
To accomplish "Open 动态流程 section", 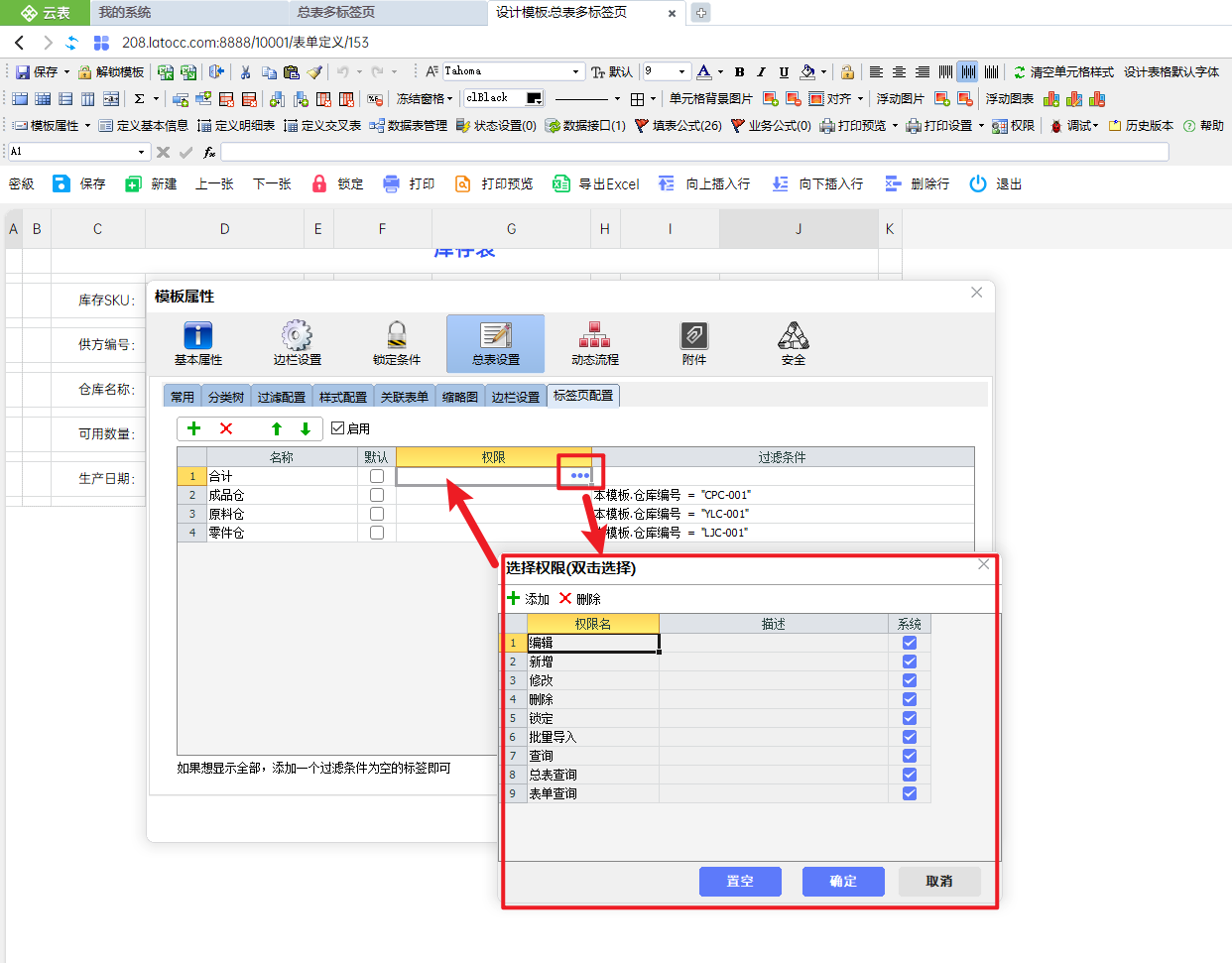I will [595, 343].
